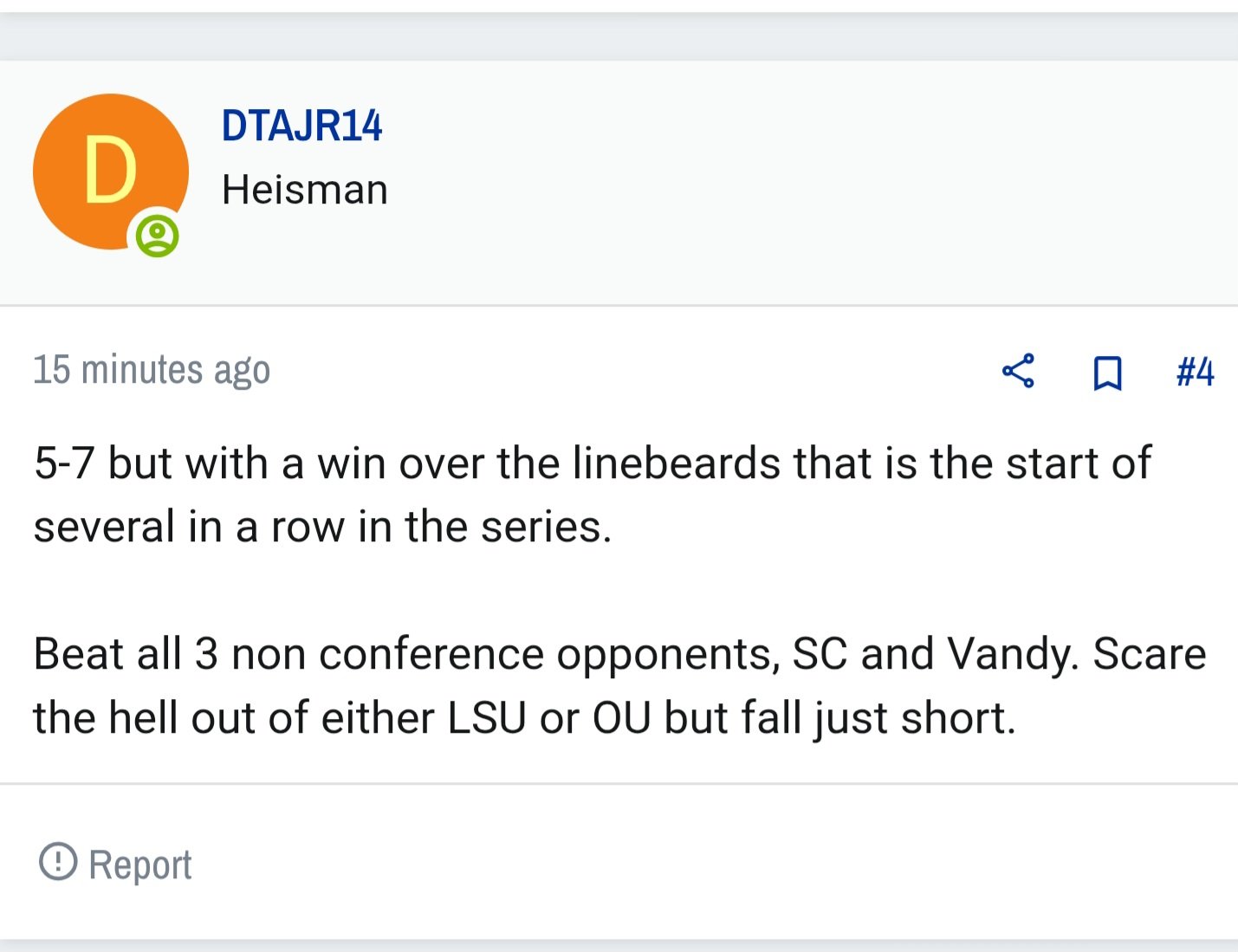Open DTAJR14's user profile link
The image size is (1238, 952).
pyautogui.click(x=301, y=126)
